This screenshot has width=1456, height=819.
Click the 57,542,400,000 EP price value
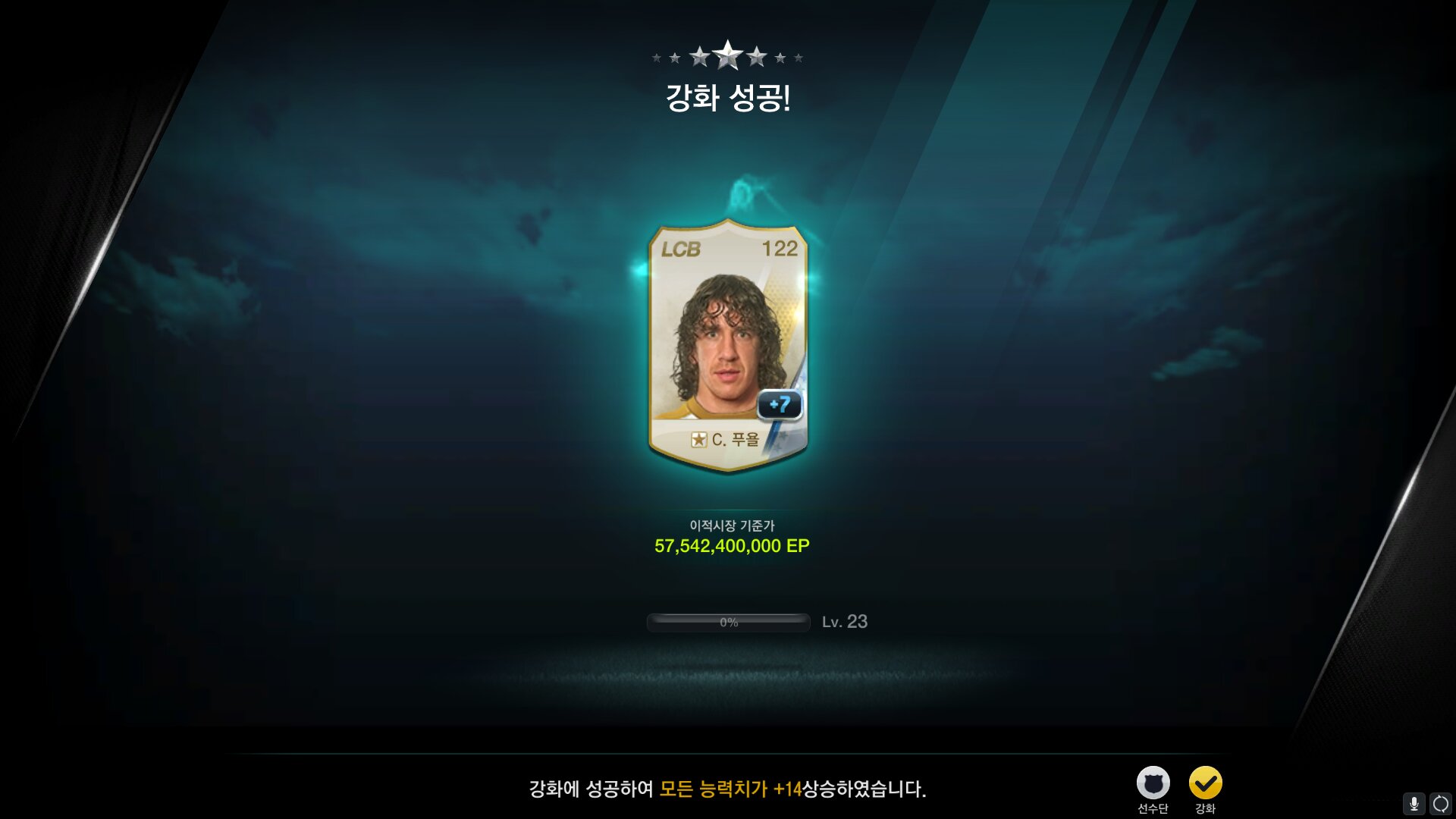732,546
